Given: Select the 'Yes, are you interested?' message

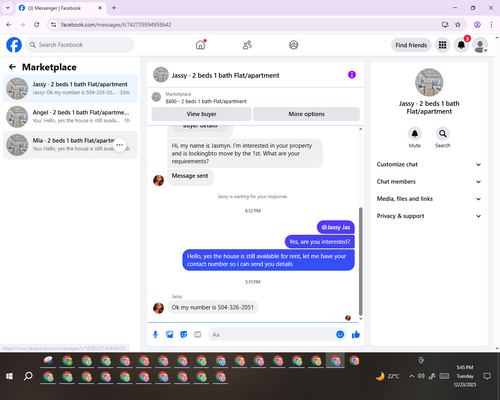Looking at the screenshot, I should click(x=320, y=242).
